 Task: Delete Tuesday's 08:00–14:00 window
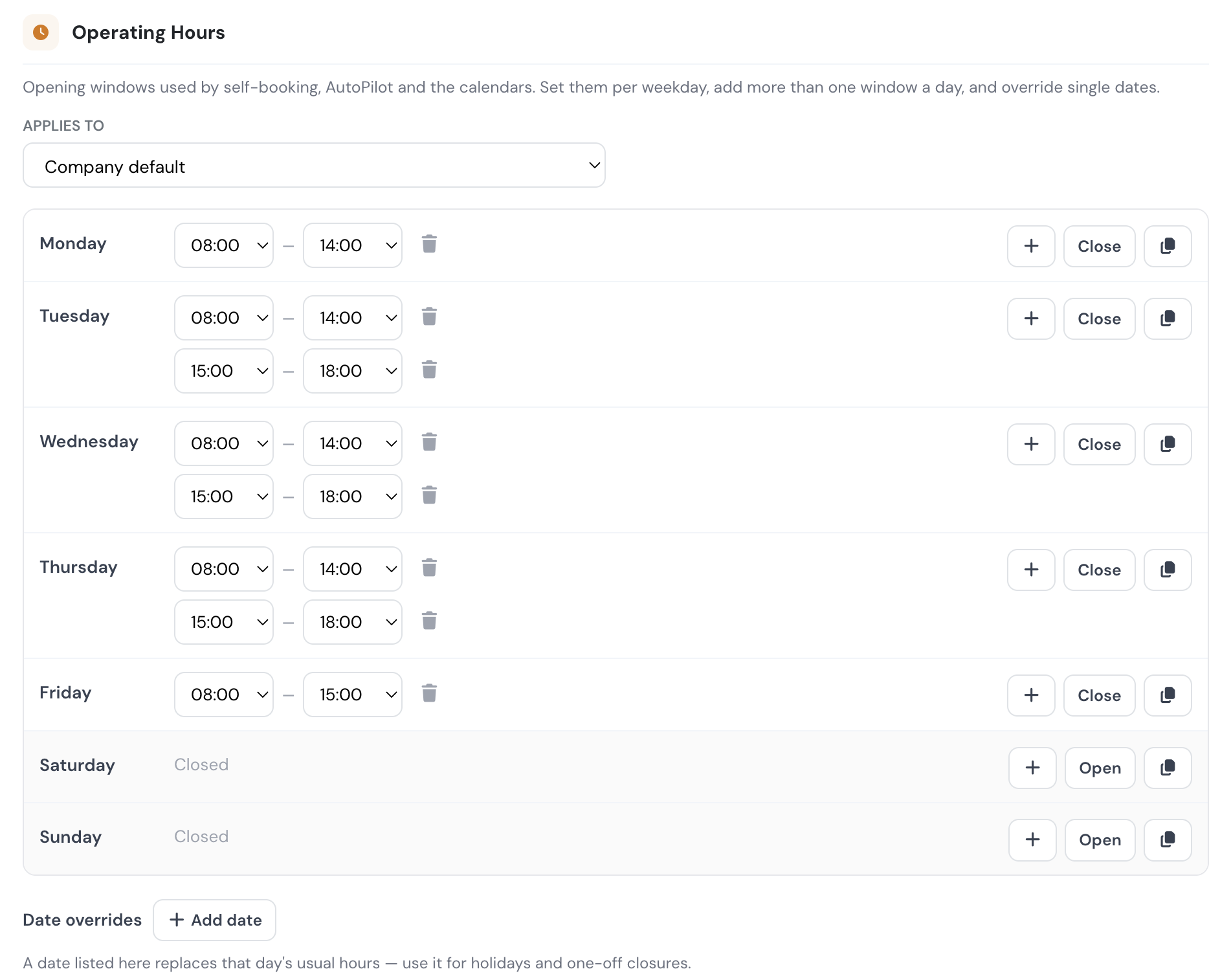(429, 317)
